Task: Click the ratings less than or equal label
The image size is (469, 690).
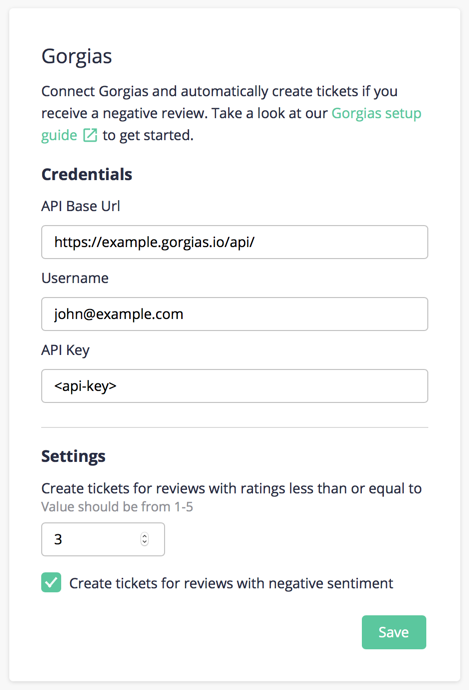Action: coord(231,488)
